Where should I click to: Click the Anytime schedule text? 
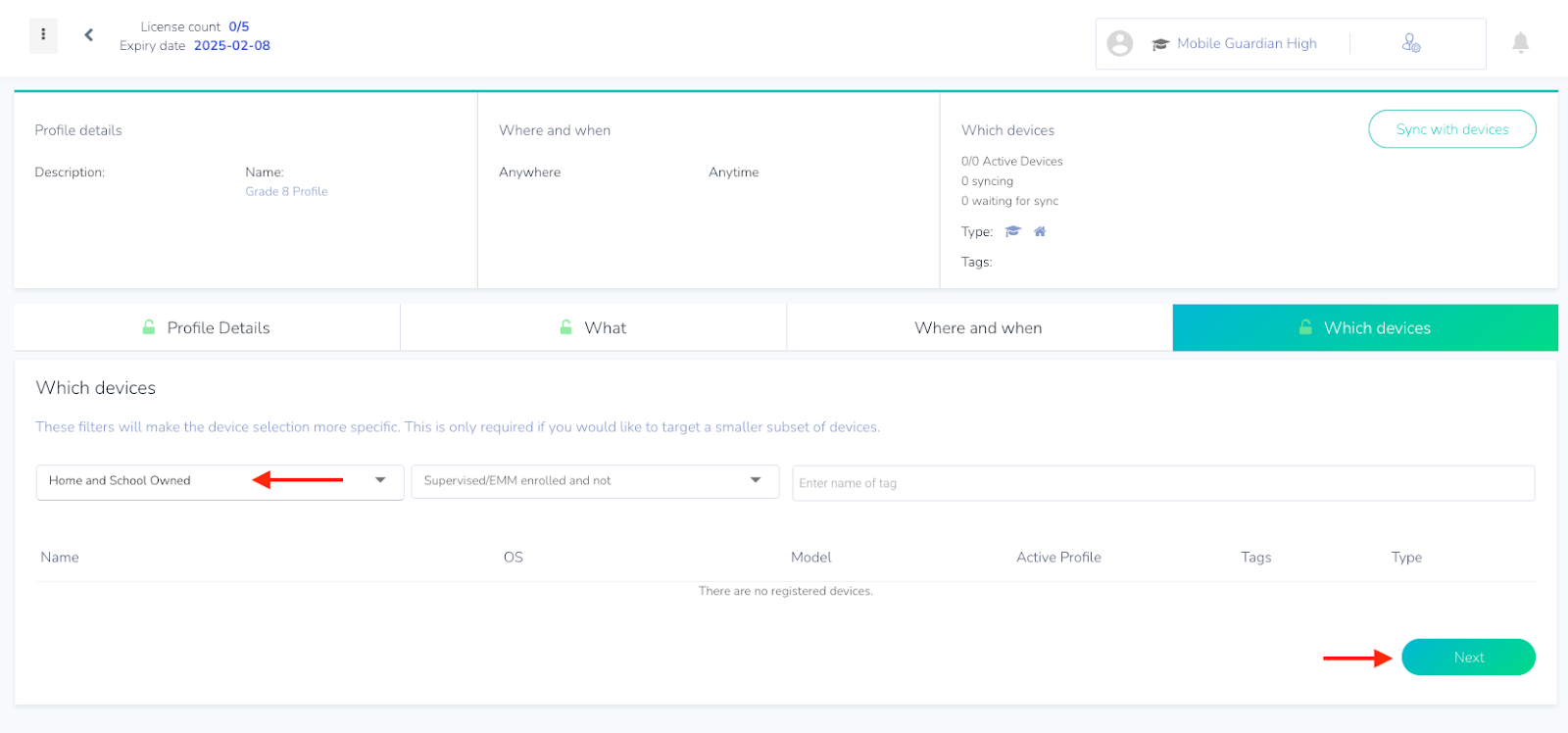[733, 171]
